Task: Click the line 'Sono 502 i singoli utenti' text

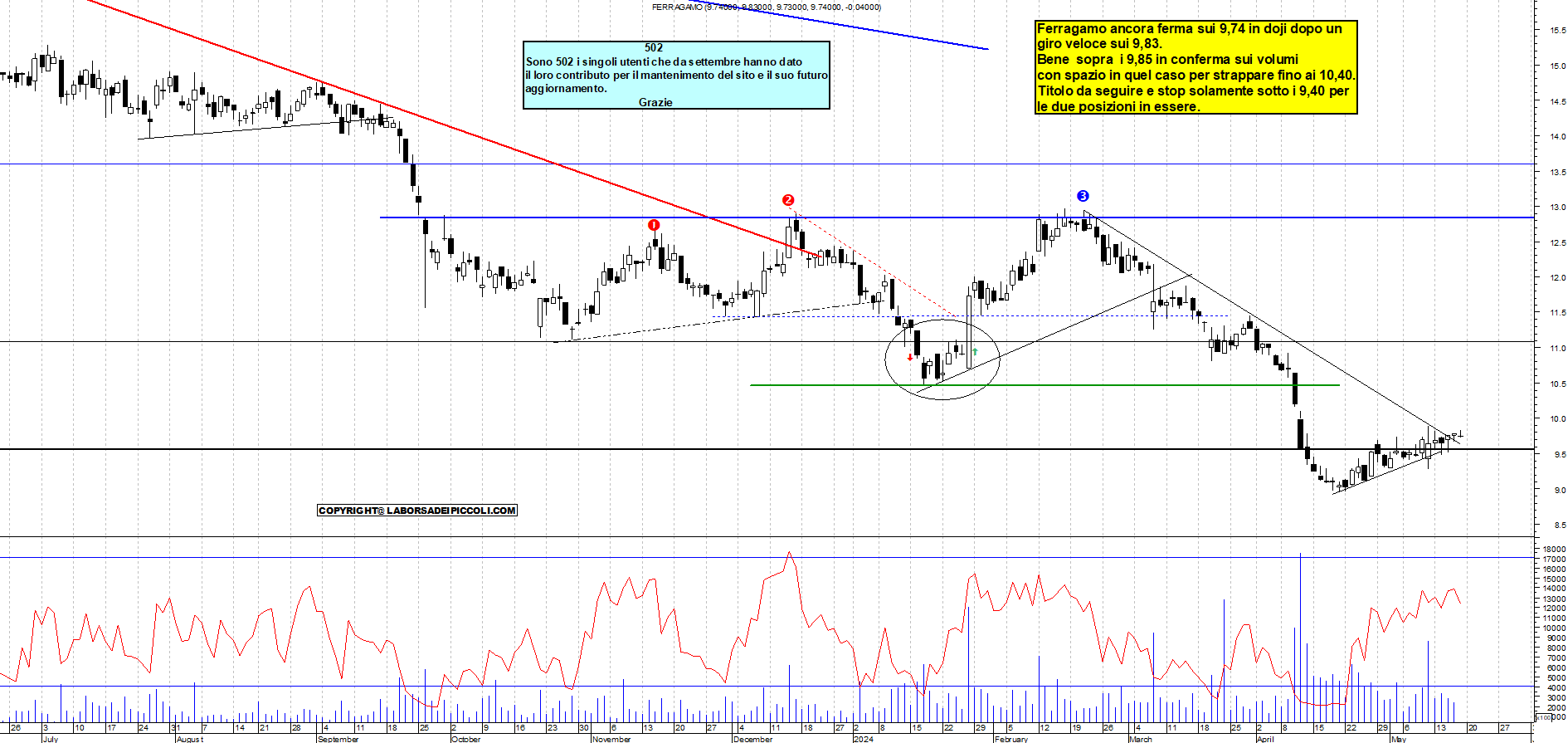Action: coord(664,61)
